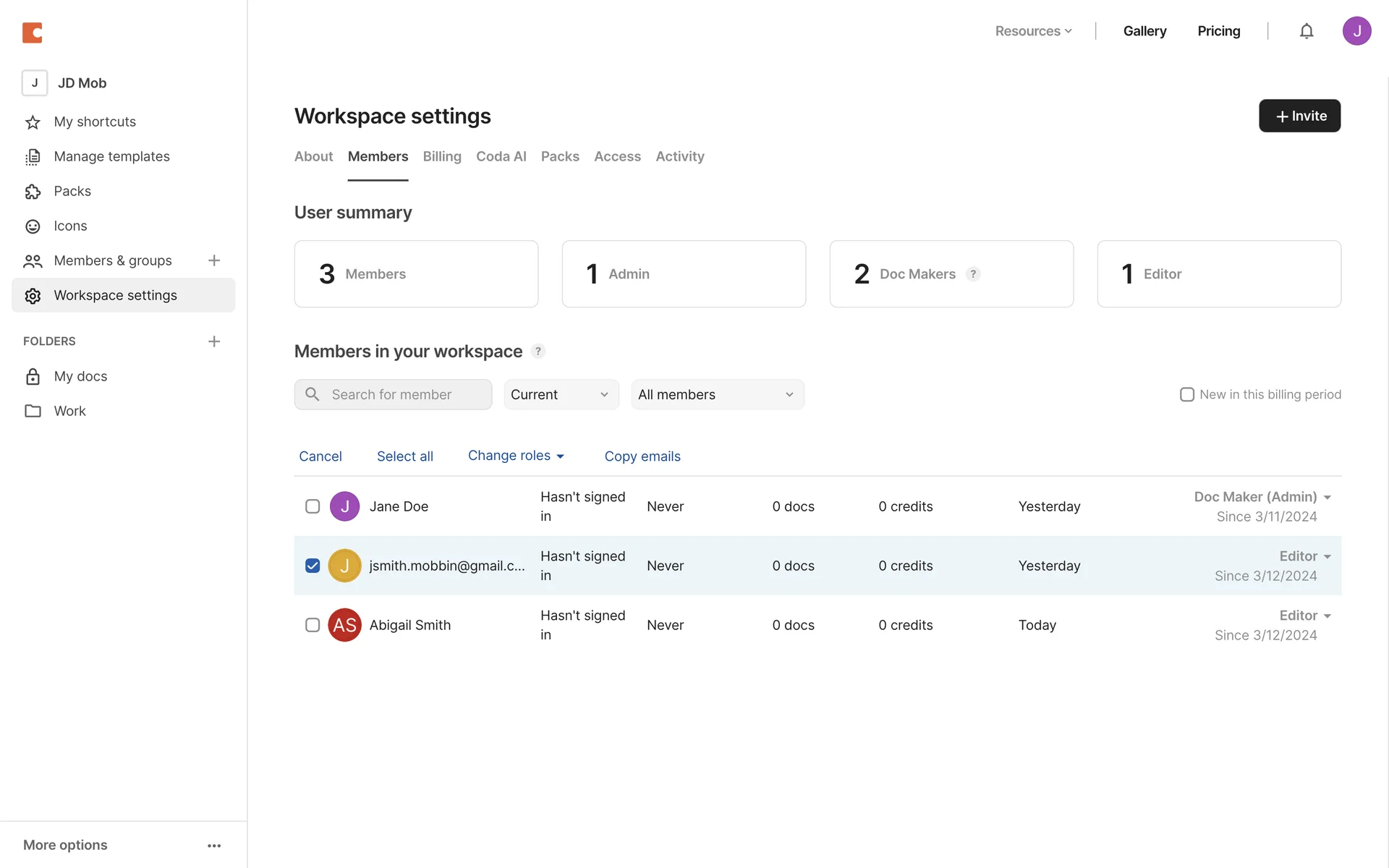This screenshot has width=1389, height=868.
Task: Focus the Search for member field
Action: click(x=405, y=394)
